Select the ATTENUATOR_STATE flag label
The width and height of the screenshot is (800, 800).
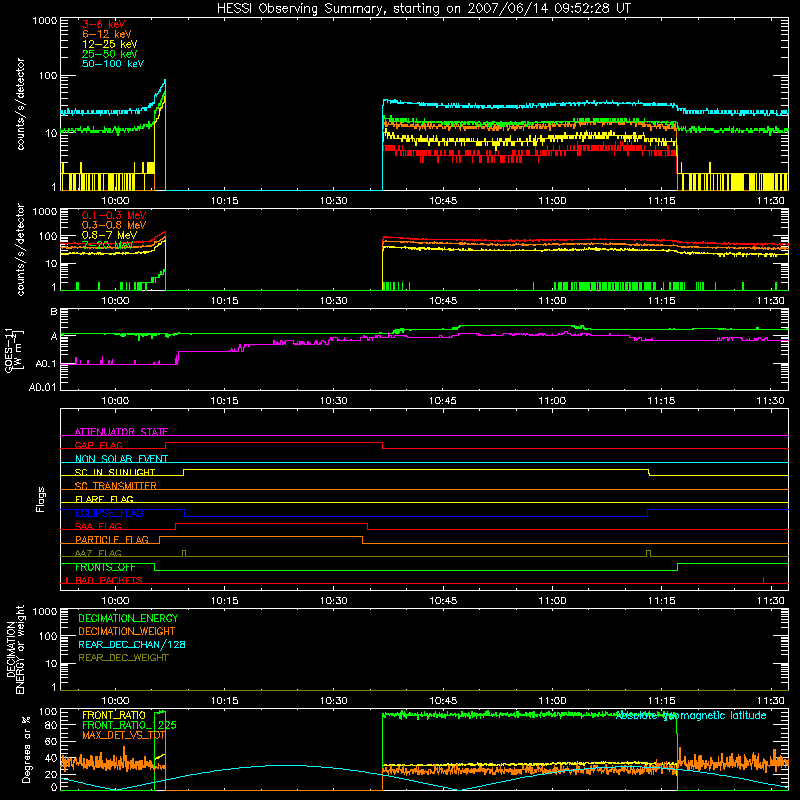pyautogui.click(x=121, y=432)
